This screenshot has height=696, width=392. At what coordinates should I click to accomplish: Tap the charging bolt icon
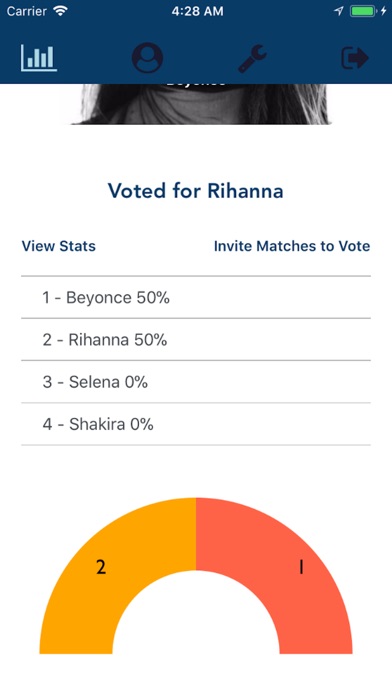(384, 11)
